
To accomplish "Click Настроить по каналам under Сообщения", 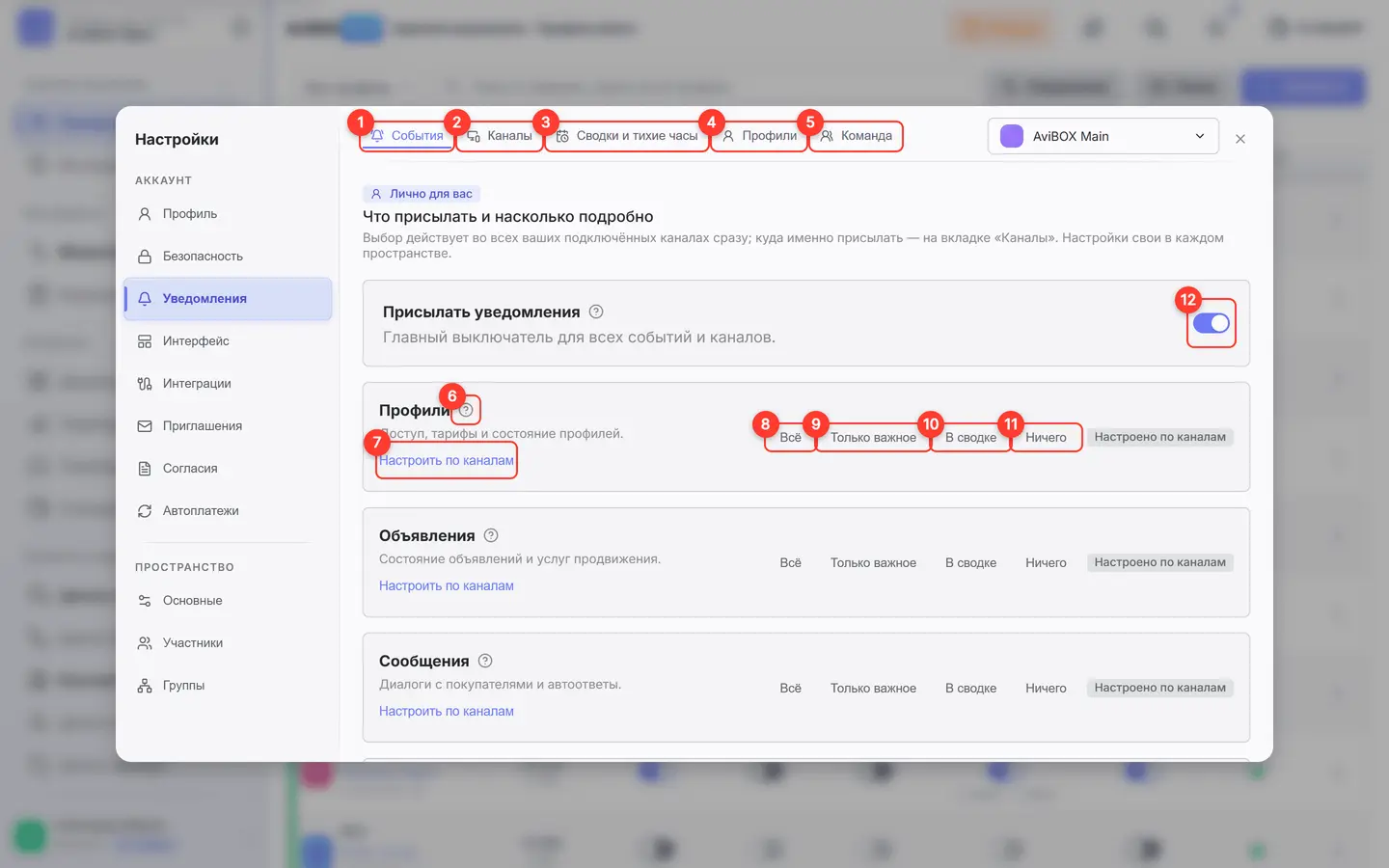I will pos(447,712).
